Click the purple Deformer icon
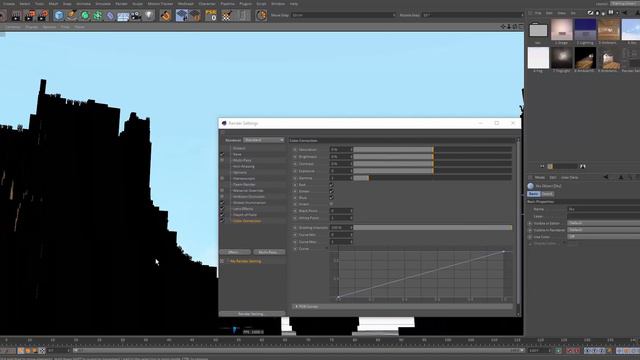This screenshot has height=360, width=640. point(110,16)
